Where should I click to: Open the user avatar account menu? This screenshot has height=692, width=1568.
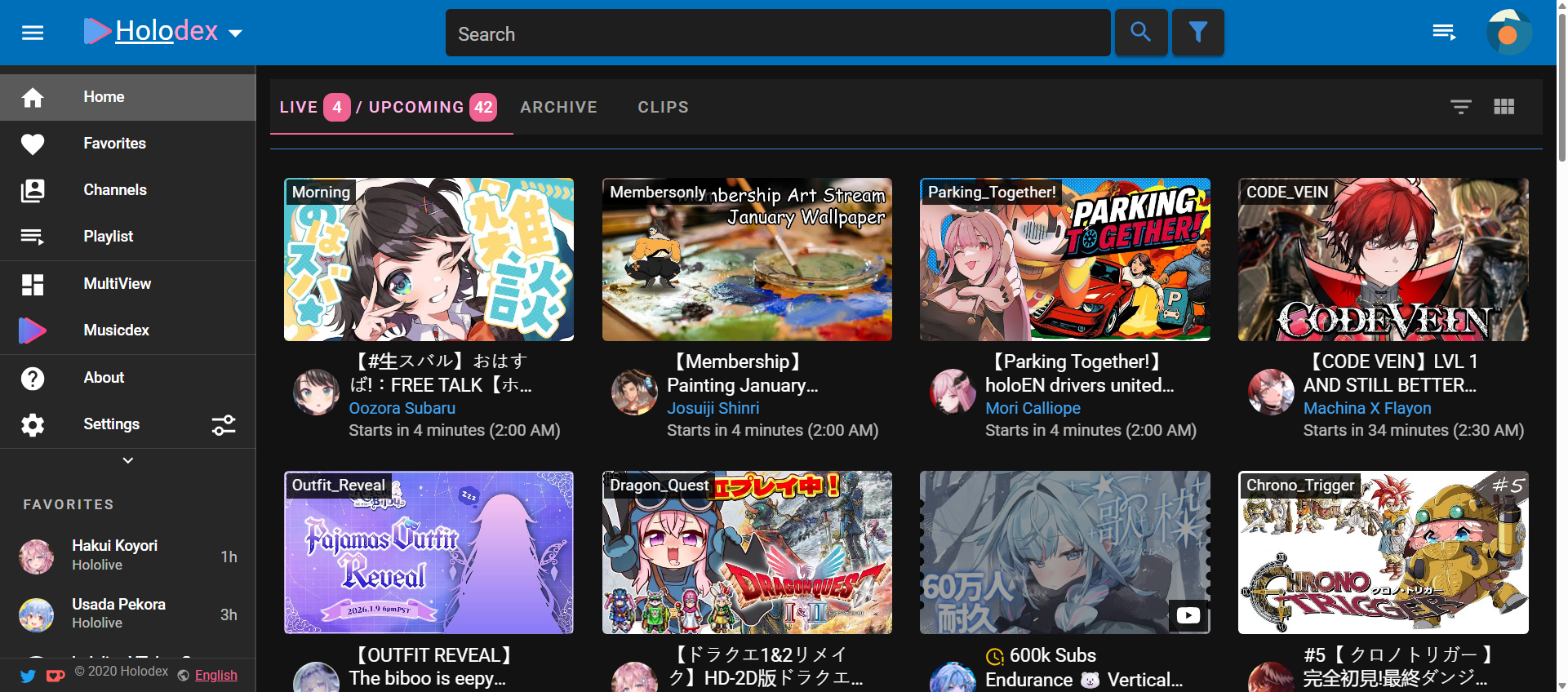coord(1508,33)
